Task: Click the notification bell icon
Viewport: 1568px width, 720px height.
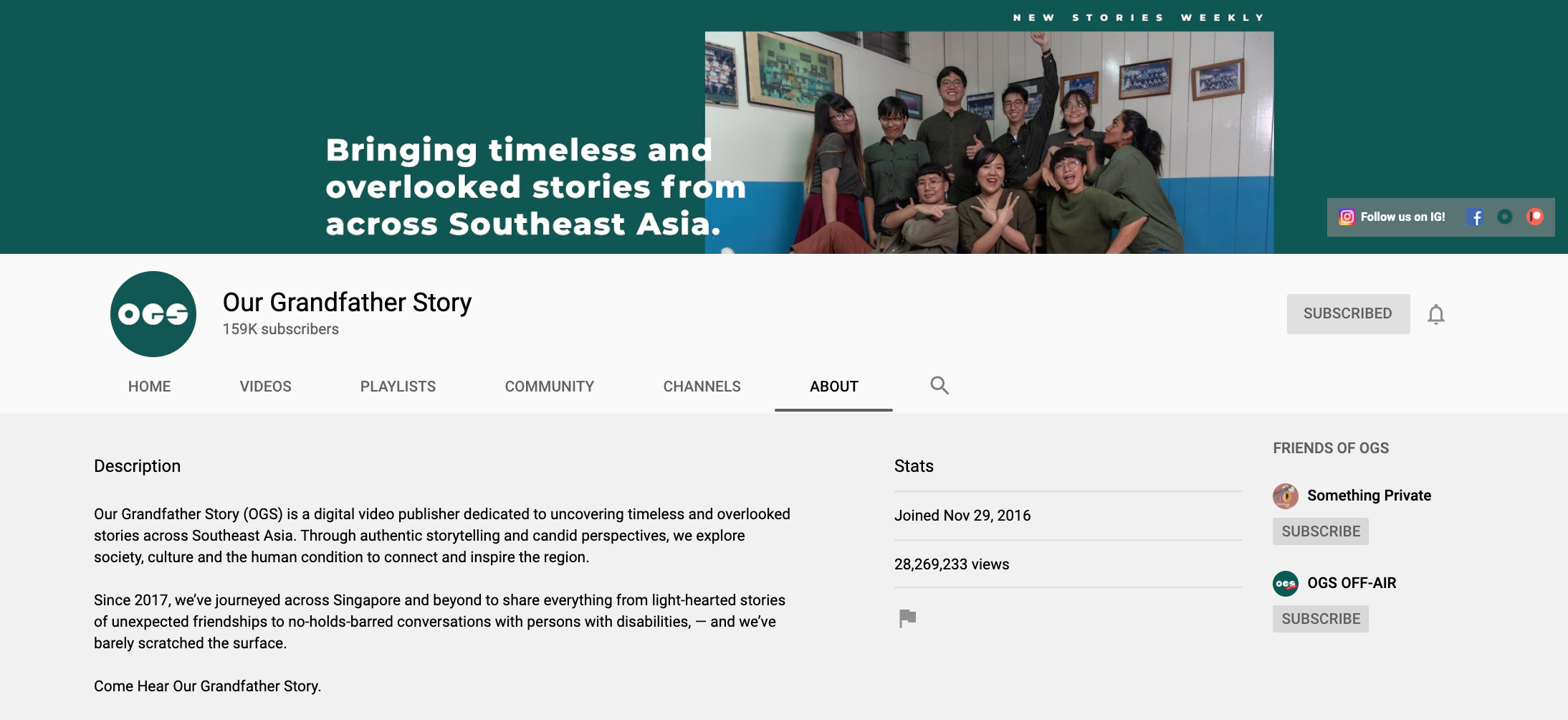Action: 1435,314
